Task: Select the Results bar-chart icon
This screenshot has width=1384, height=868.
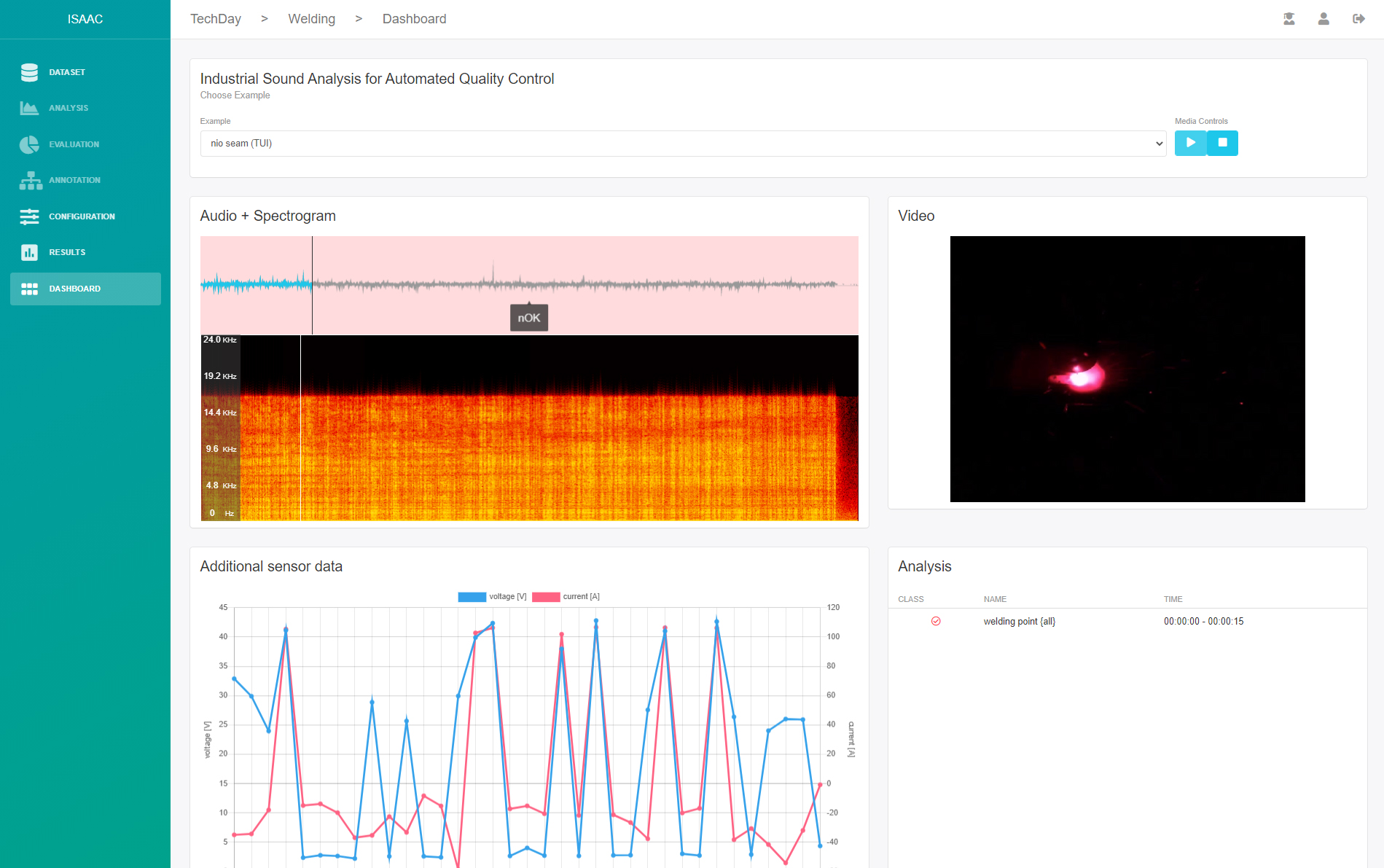Action: tap(29, 252)
